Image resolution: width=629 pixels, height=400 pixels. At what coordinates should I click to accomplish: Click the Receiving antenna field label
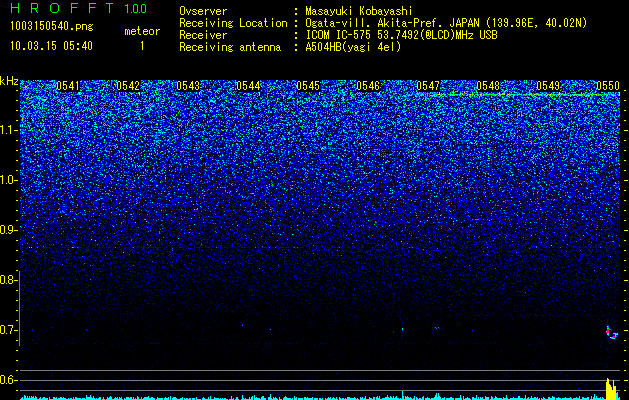click(x=230, y=47)
